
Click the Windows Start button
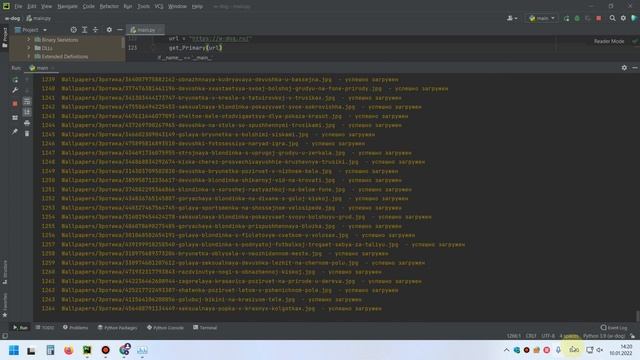[x=13, y=350]
